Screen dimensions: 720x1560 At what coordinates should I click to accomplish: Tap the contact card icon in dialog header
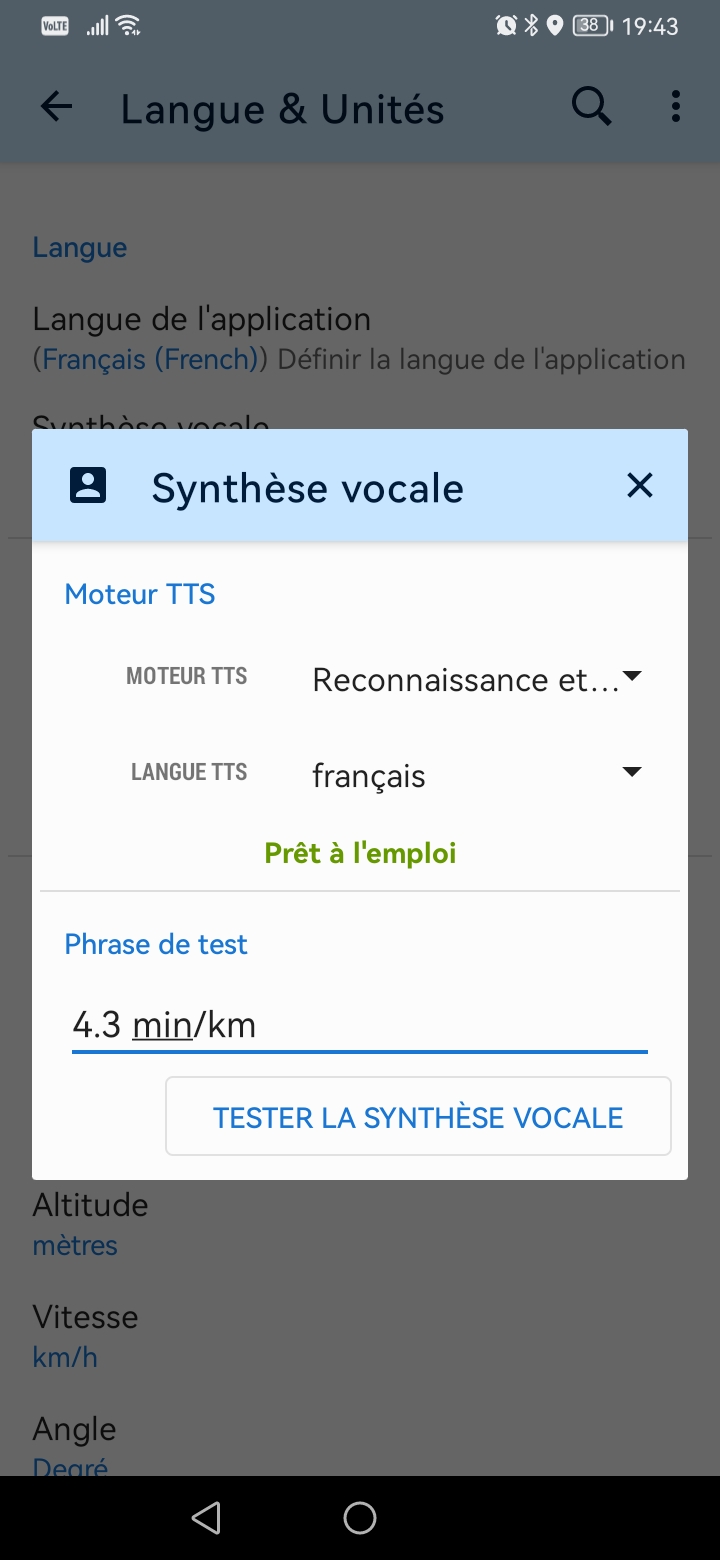(88, 486)
